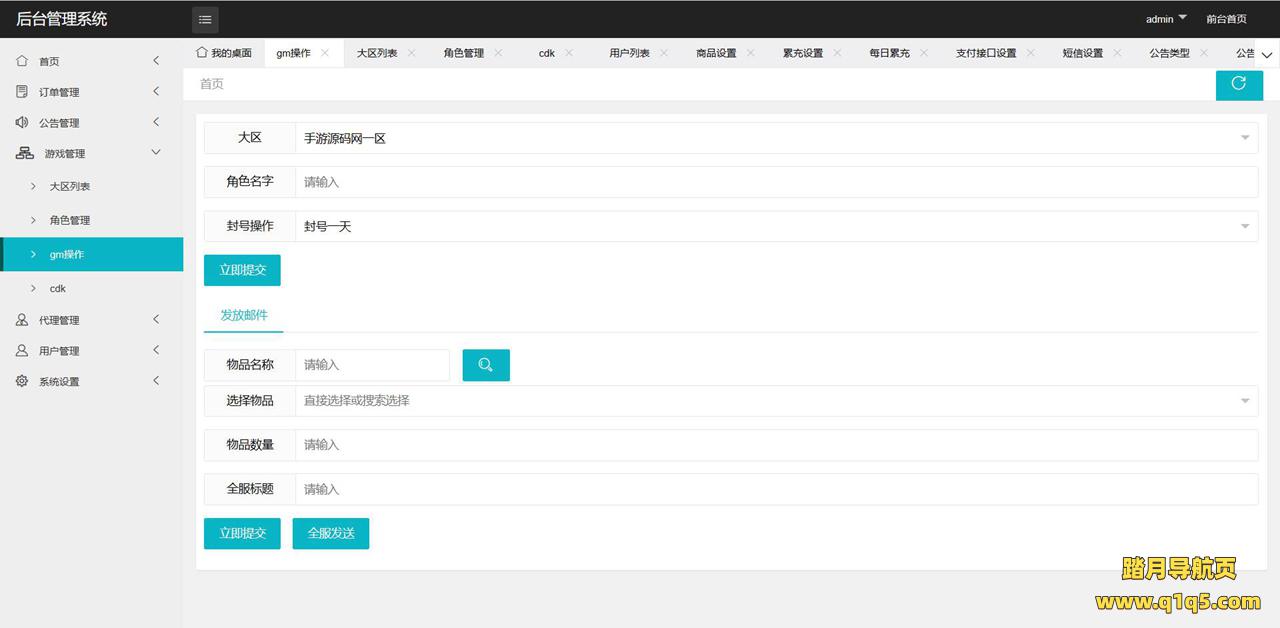Screen dimensions: 1280x628
Task: Close the 大区列表 tab
Action: tap(411, 53)
